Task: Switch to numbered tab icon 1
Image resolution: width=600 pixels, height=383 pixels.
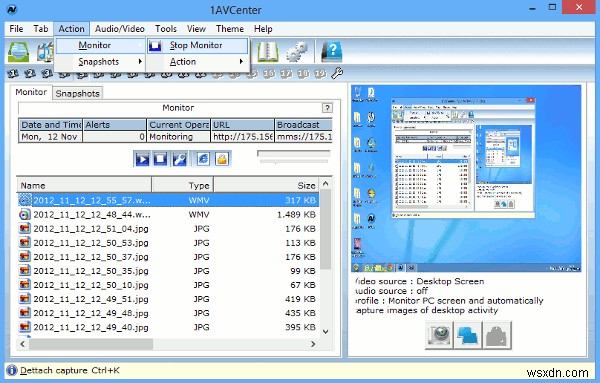Action: coord(13,73)
